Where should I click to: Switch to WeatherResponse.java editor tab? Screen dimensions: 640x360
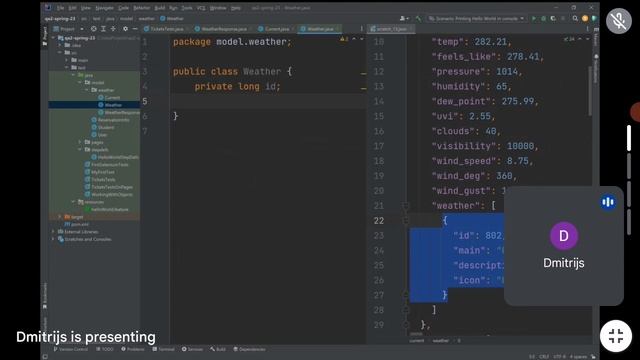(x=223, y=29)
